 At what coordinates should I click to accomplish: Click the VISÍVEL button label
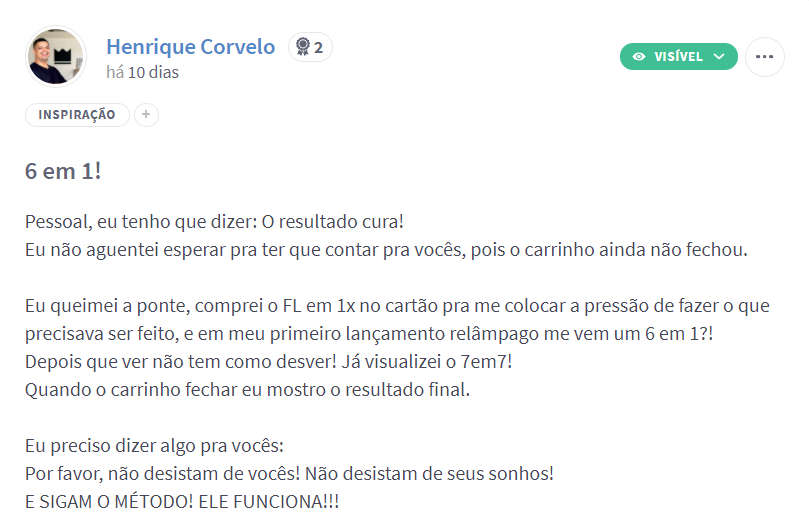click(678, 56)
